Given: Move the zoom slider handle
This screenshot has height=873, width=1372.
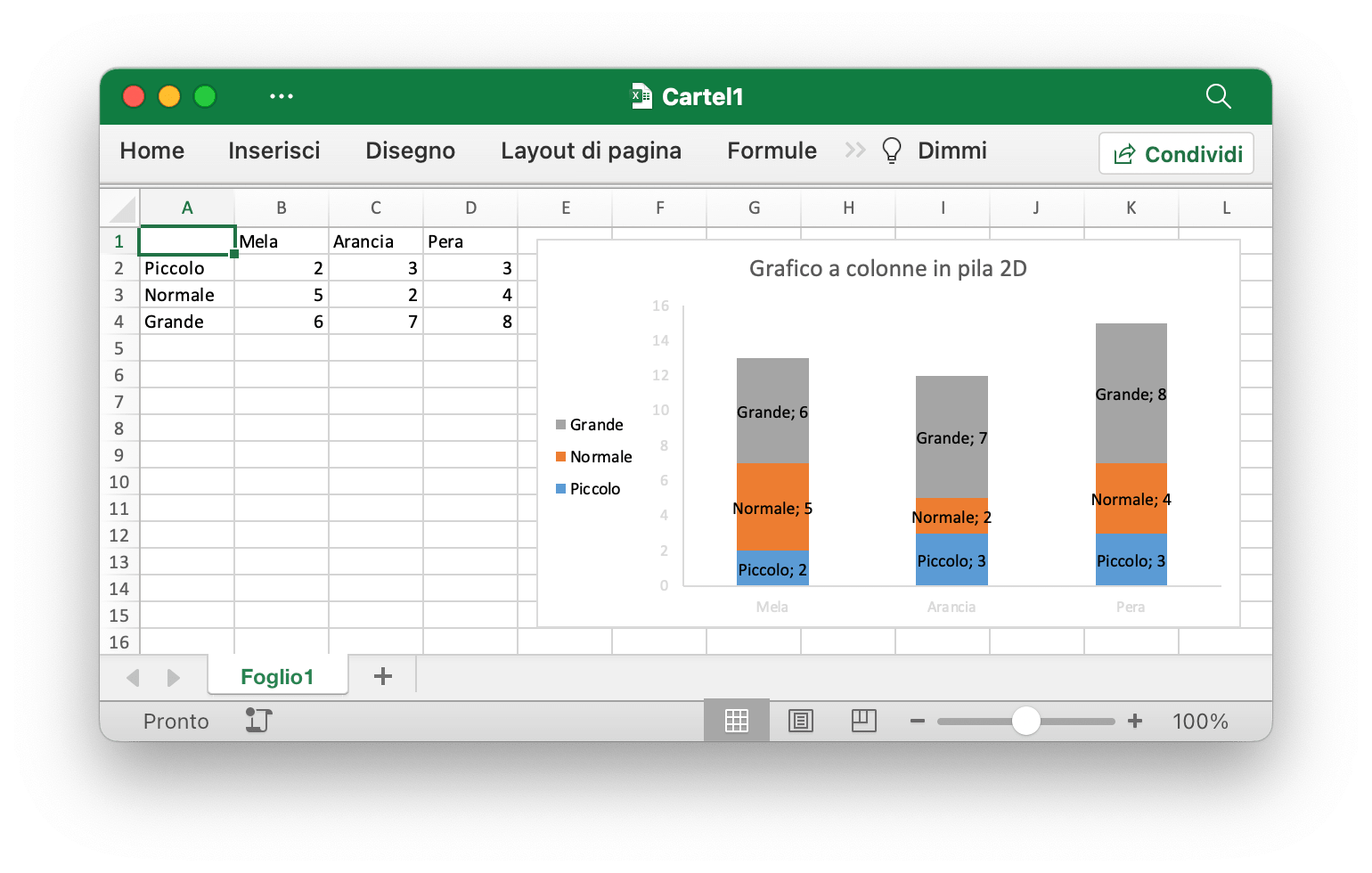Looking at the screenshot, I should point(1026,721).
